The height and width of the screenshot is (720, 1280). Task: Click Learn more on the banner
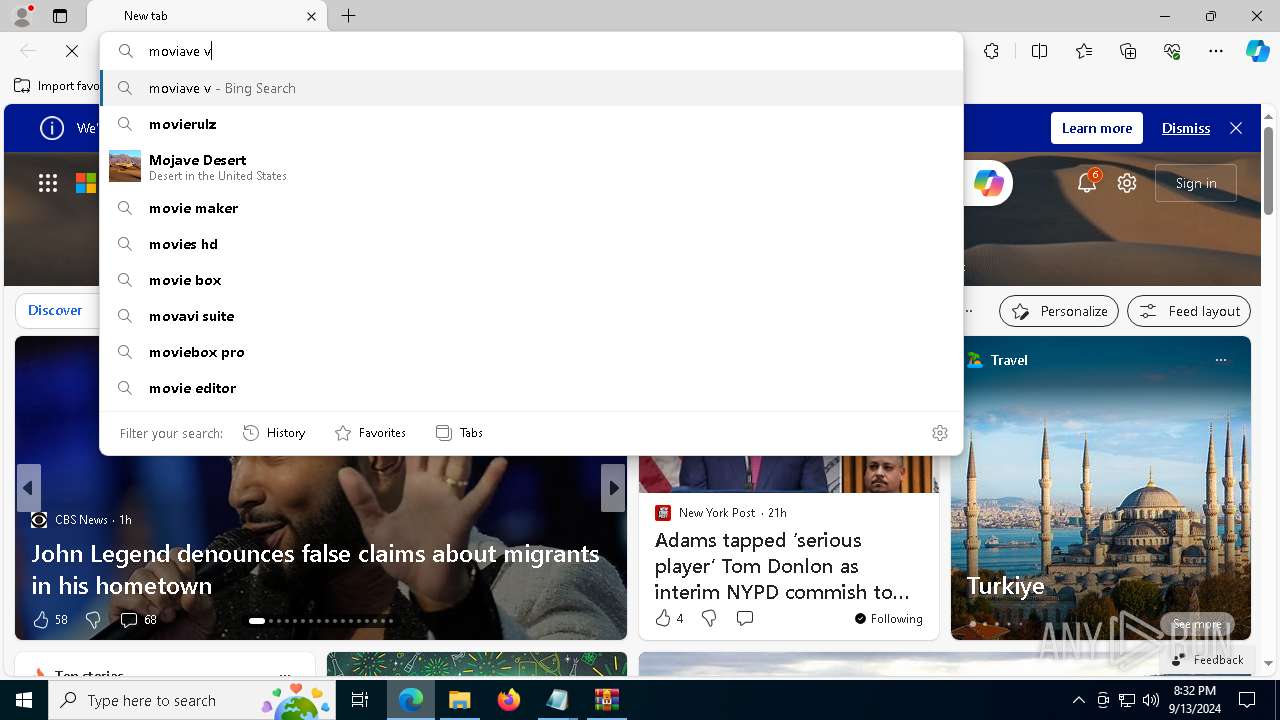pyautogui.click(x=1097, y=128)
